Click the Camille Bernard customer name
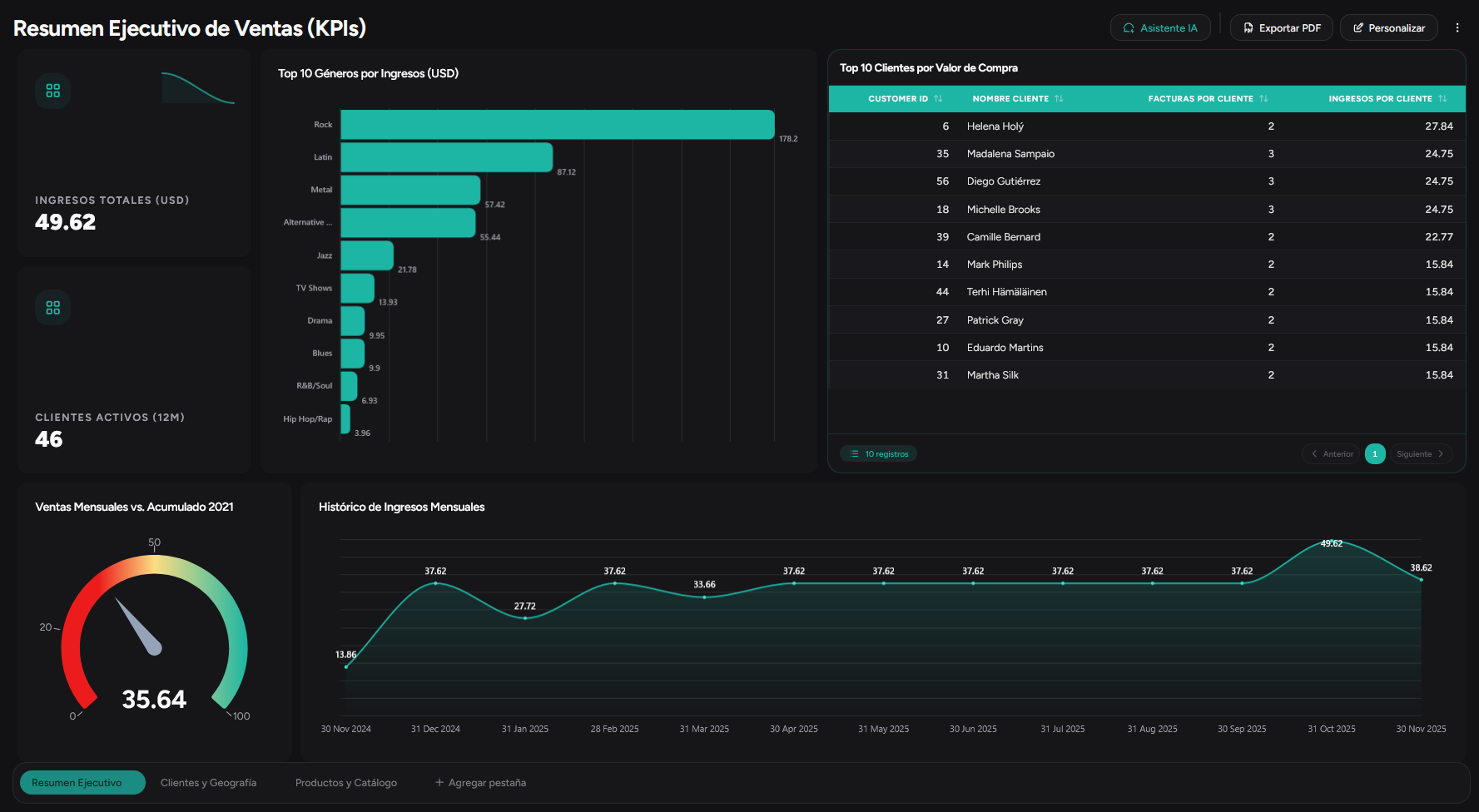Screen dimensions: 1479x812 pyautogui.click(x=1004, y=237)
